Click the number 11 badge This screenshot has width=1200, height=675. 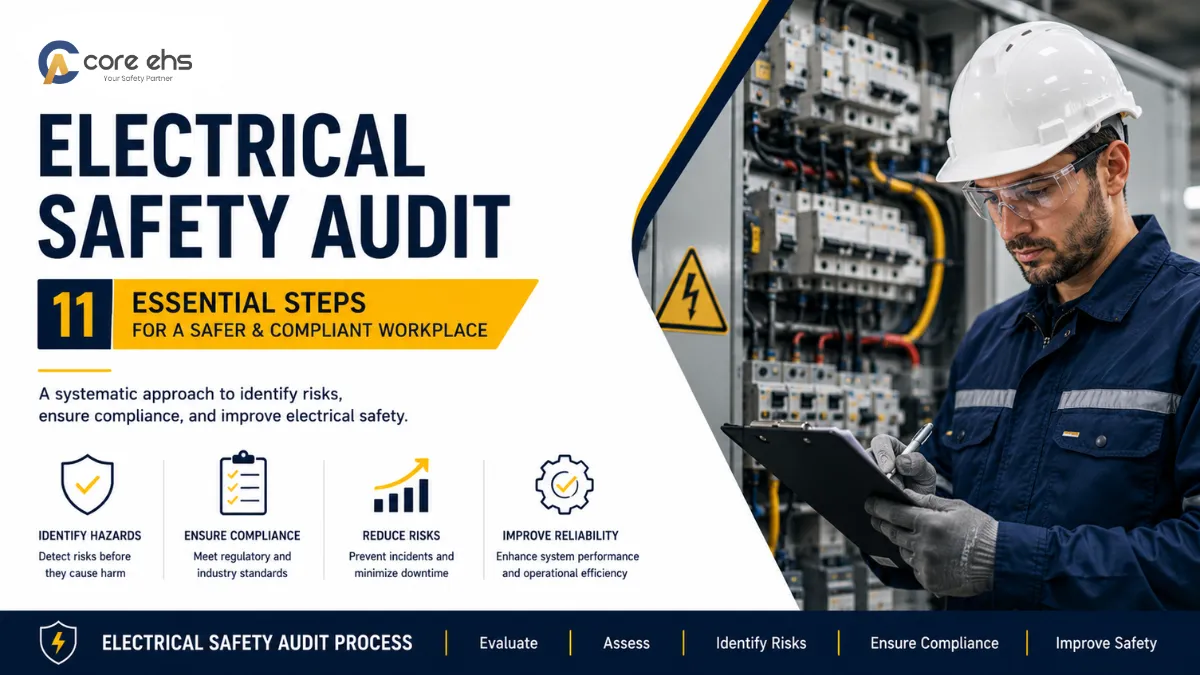tap(74, 314)
